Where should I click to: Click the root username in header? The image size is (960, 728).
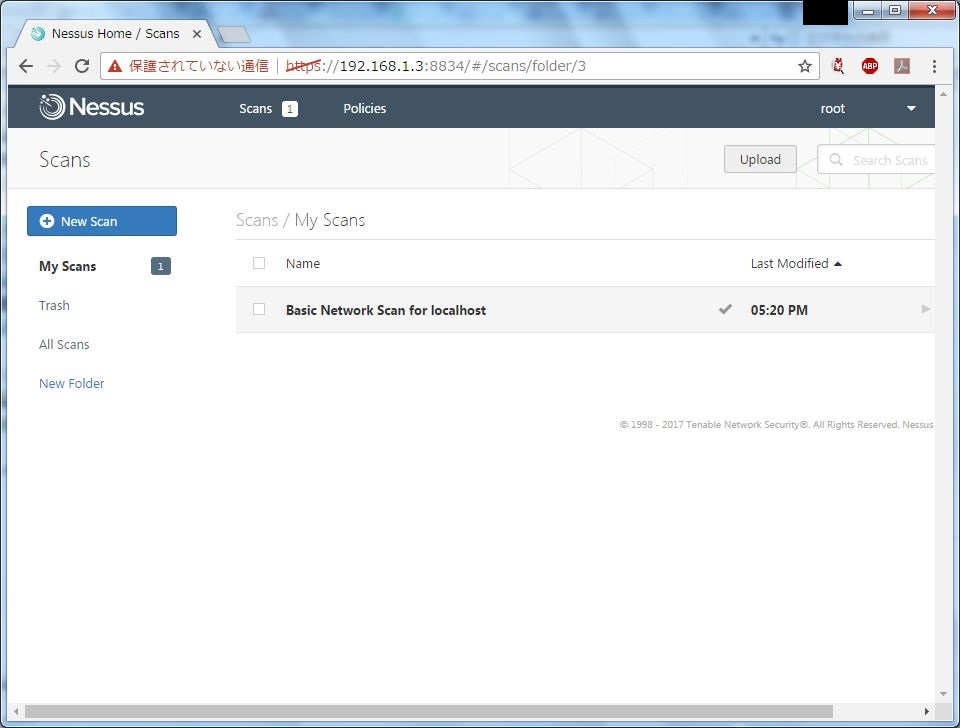pos(833,108)
